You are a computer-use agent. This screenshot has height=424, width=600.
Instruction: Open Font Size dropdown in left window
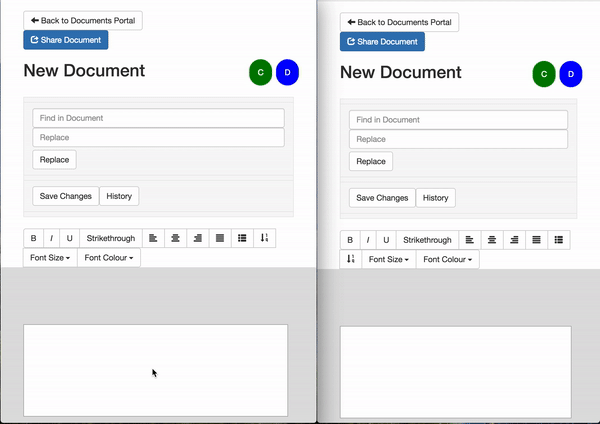click(50, 258)
